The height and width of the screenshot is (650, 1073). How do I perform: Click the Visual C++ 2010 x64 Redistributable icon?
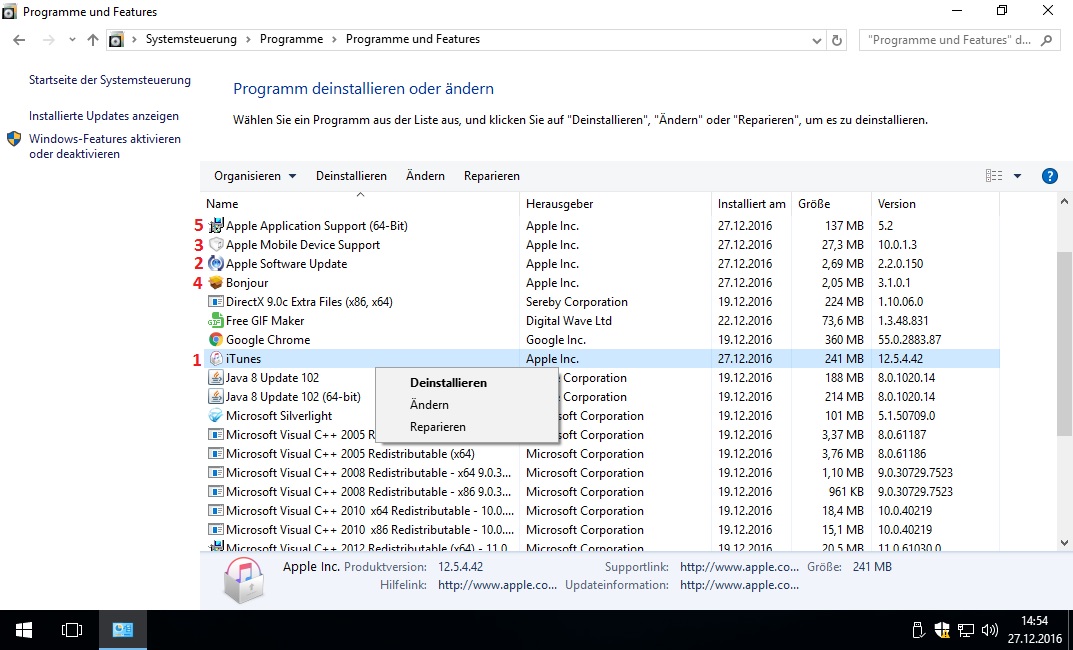point(216,510)
